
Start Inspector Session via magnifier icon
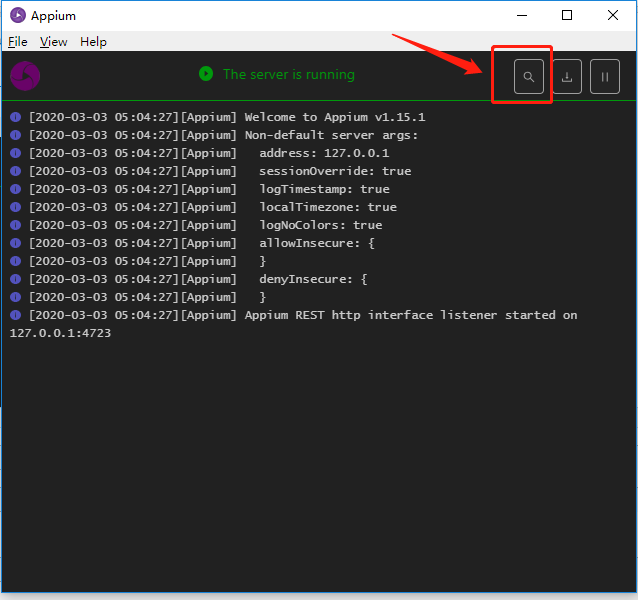pyautogui.click(x=529, y=76)
